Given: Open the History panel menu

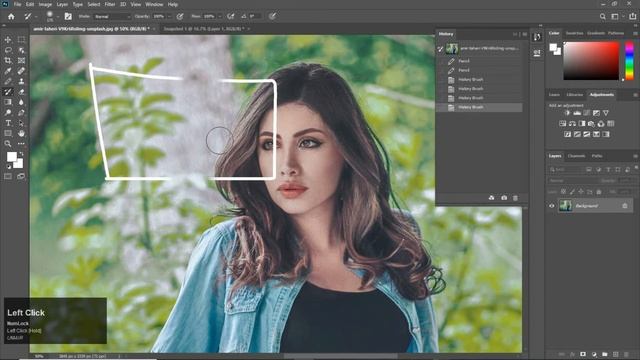Looking at the screenshot, I should click(525, 34).
